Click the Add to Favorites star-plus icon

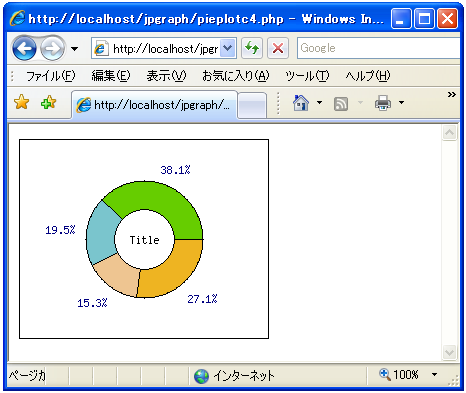point(49,102)
